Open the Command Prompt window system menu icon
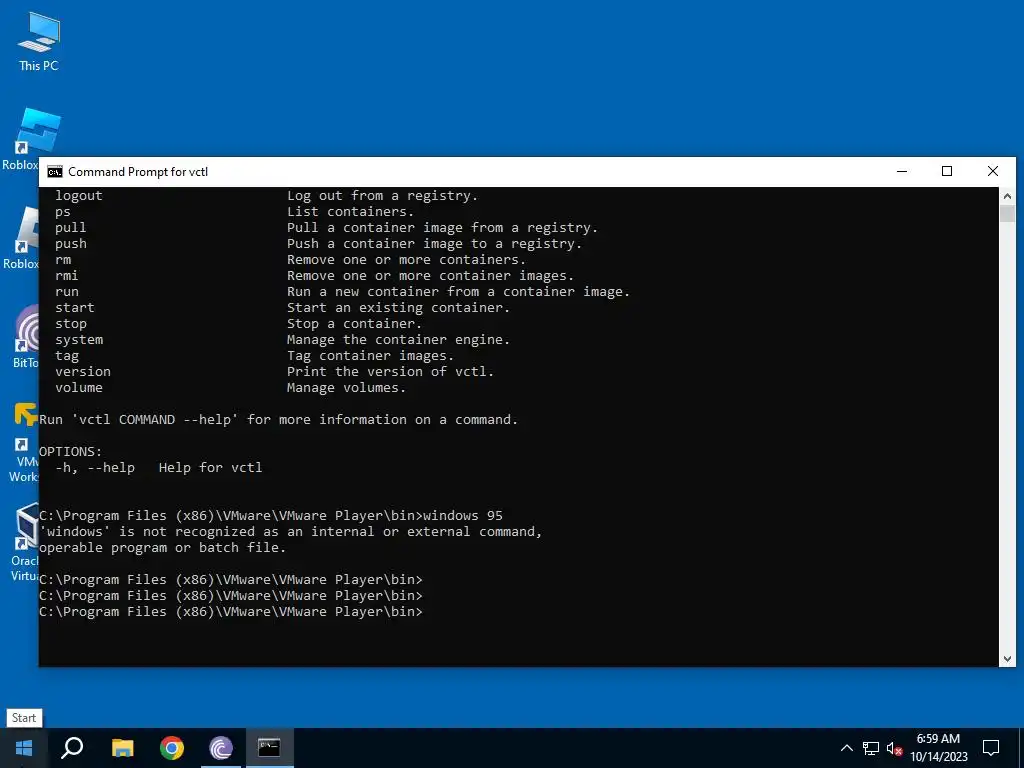Screen dimensions: 1024x768 coord(55,172)
